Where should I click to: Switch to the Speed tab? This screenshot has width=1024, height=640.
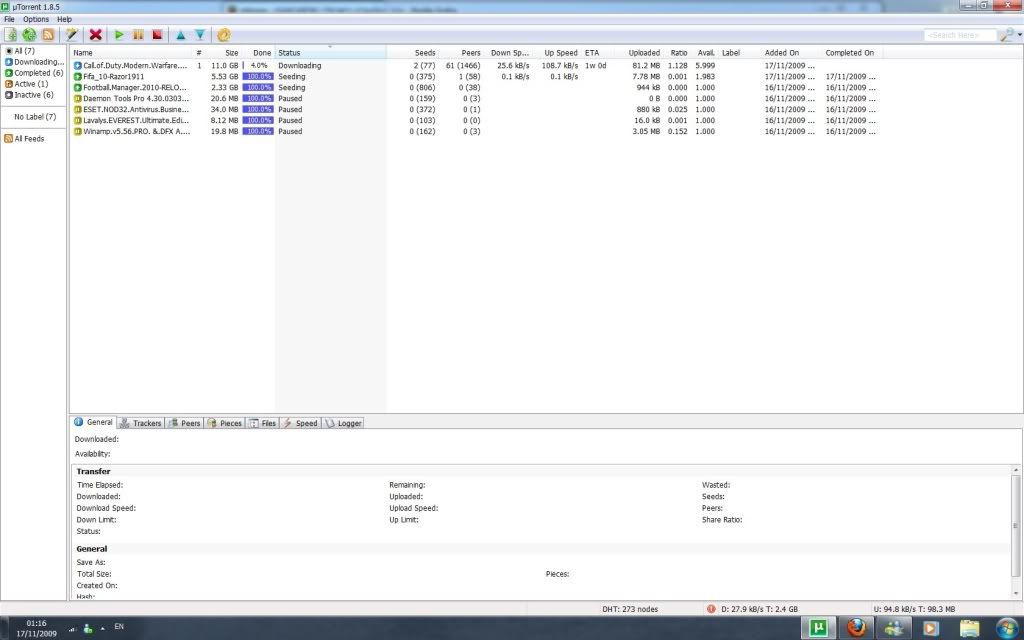coord(300,423)
